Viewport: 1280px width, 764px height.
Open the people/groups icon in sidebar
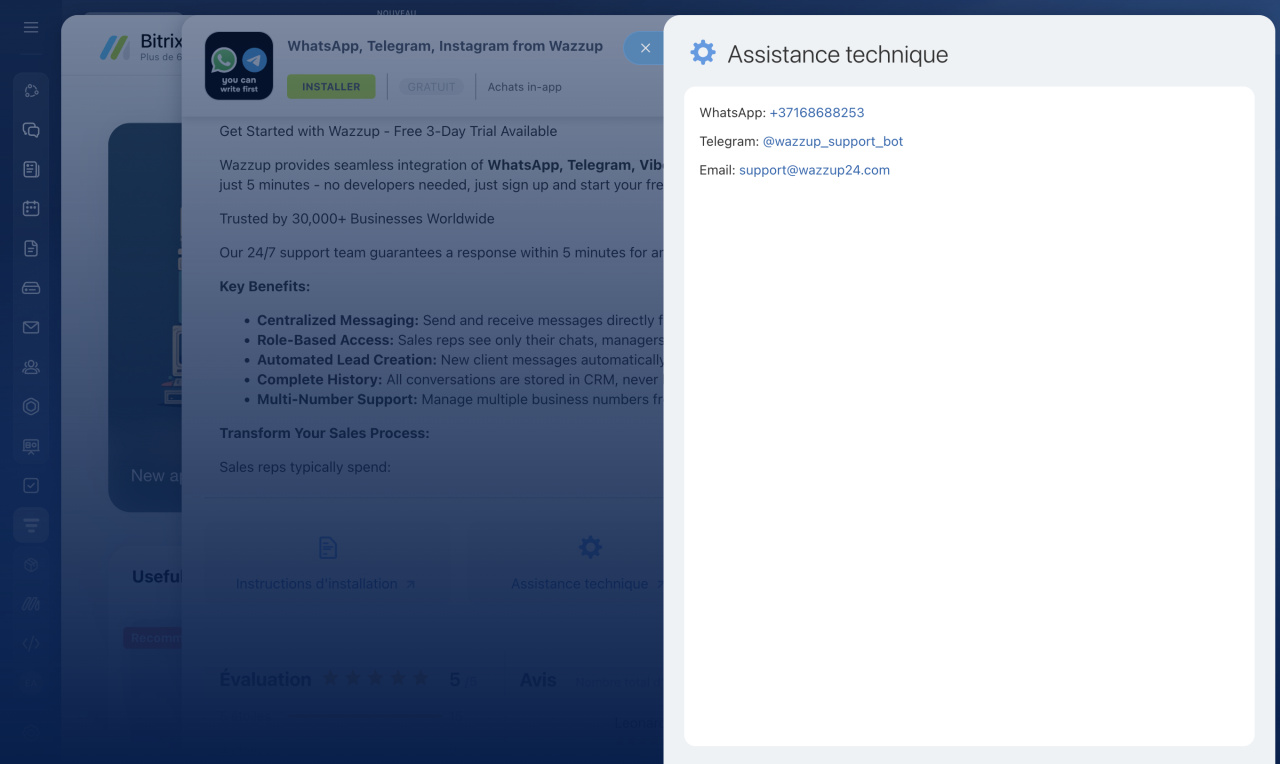(31, 367)
